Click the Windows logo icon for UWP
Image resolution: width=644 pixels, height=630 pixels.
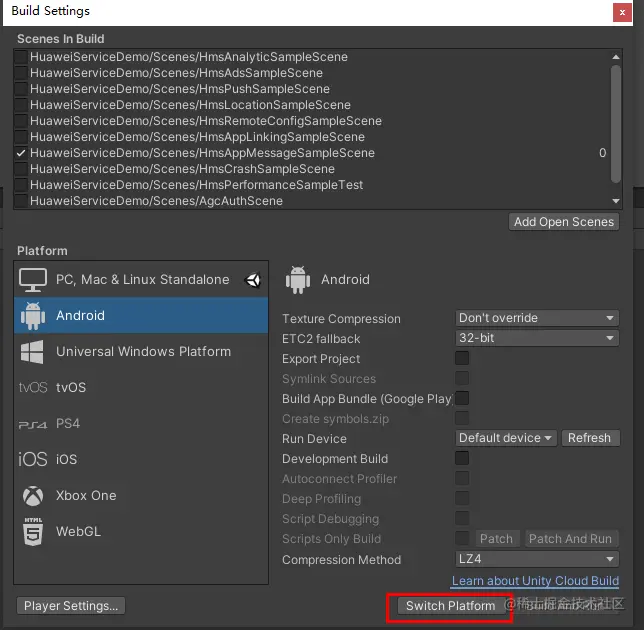(x=32, y=352)
